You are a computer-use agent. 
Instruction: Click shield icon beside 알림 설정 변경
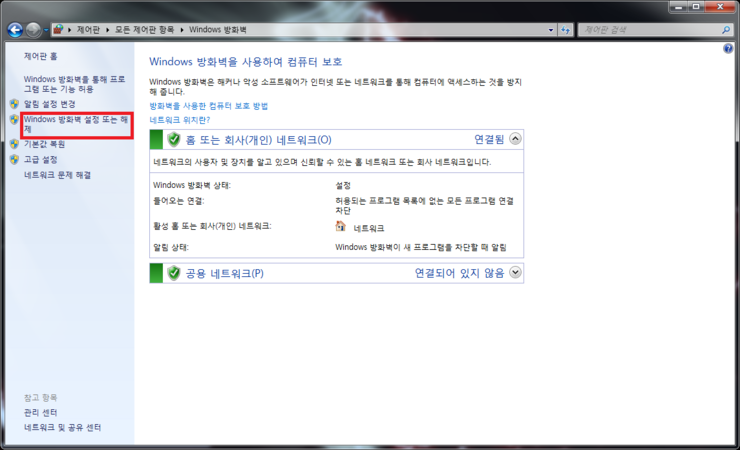pos(14,104)
